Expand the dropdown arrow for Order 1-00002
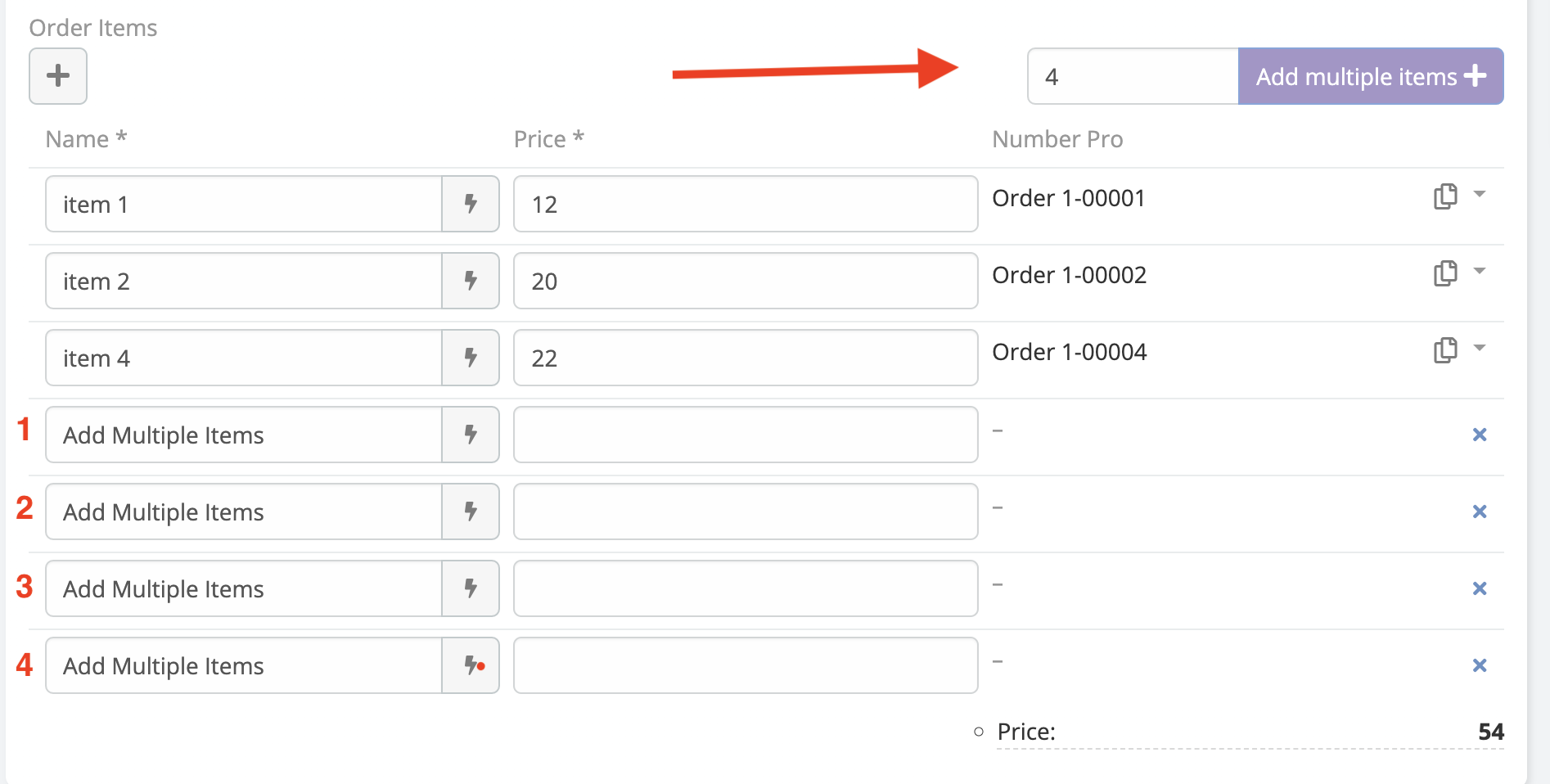Viewport: 1550px width, 784px height. pos(1480,272)
